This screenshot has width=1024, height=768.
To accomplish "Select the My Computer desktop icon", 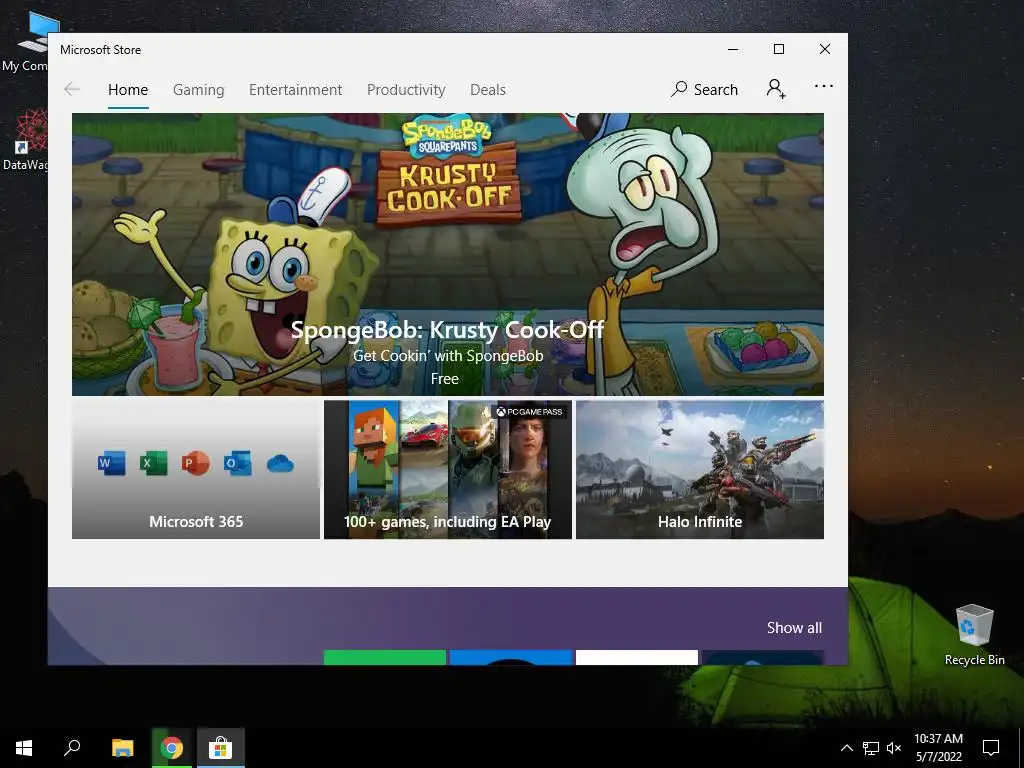I will click(x=25, y=40).
